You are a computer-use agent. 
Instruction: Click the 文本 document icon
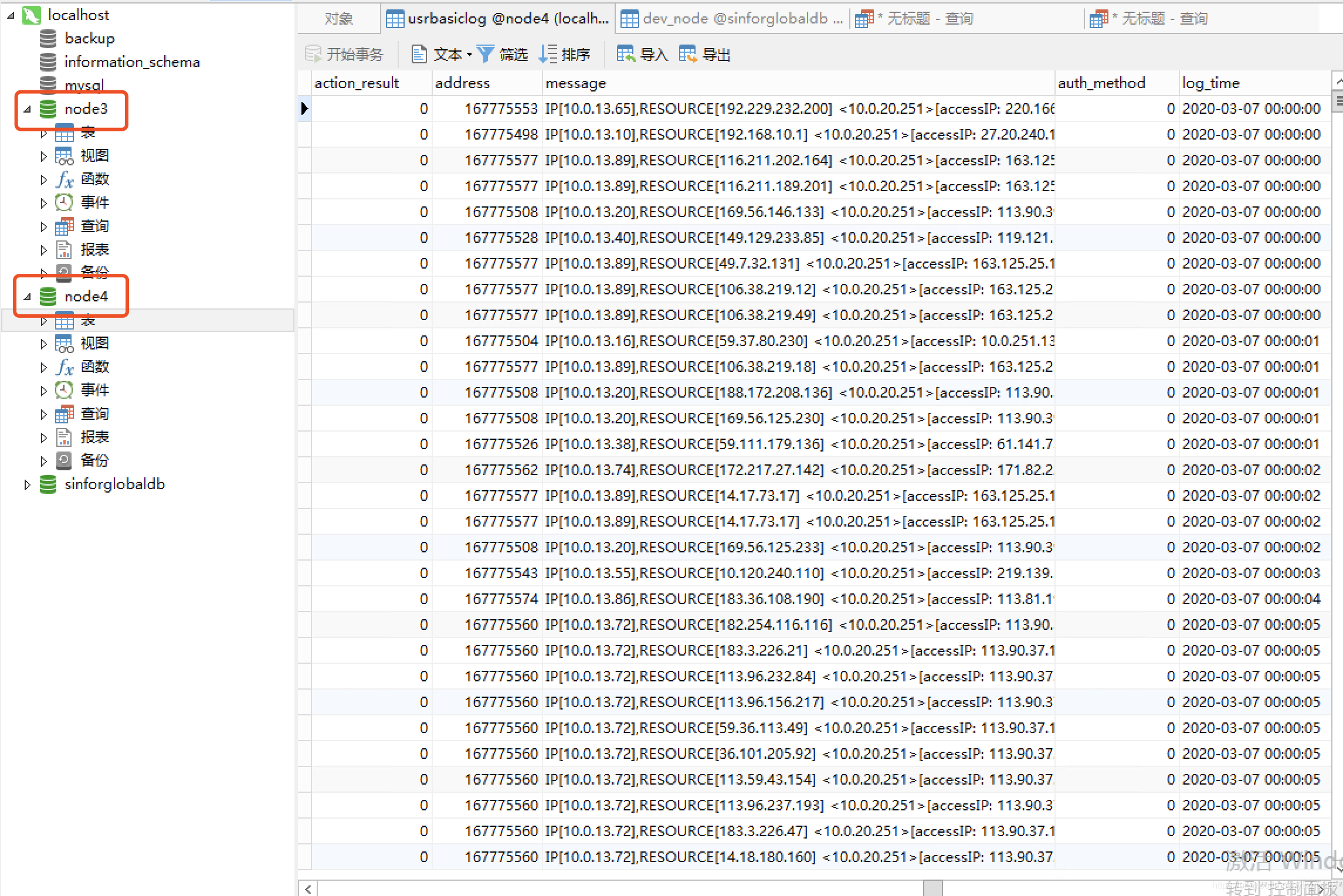[419, 54]
